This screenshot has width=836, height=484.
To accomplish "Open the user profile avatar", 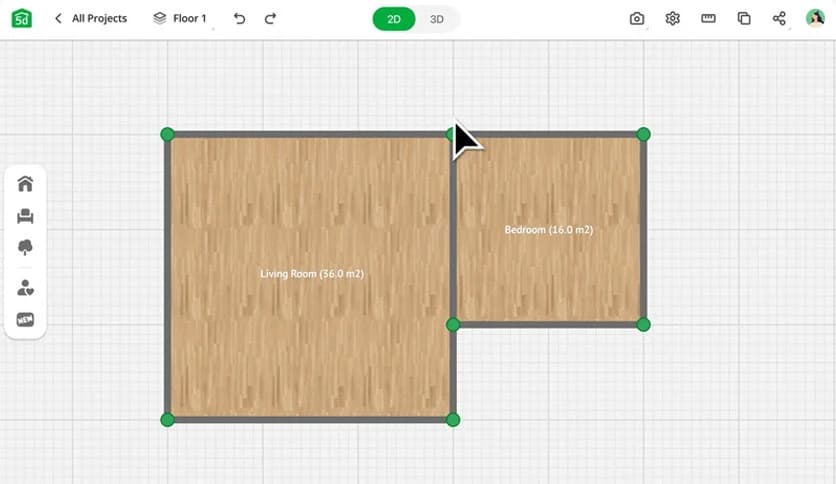I will (815, 18).
